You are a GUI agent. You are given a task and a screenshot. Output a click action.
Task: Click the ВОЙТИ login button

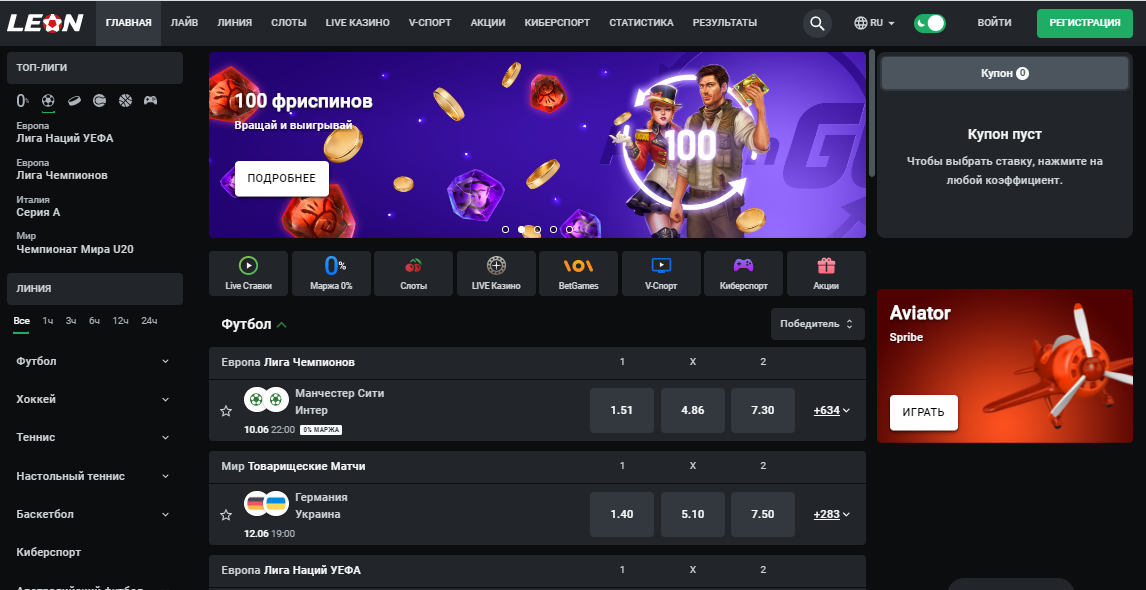994,23
